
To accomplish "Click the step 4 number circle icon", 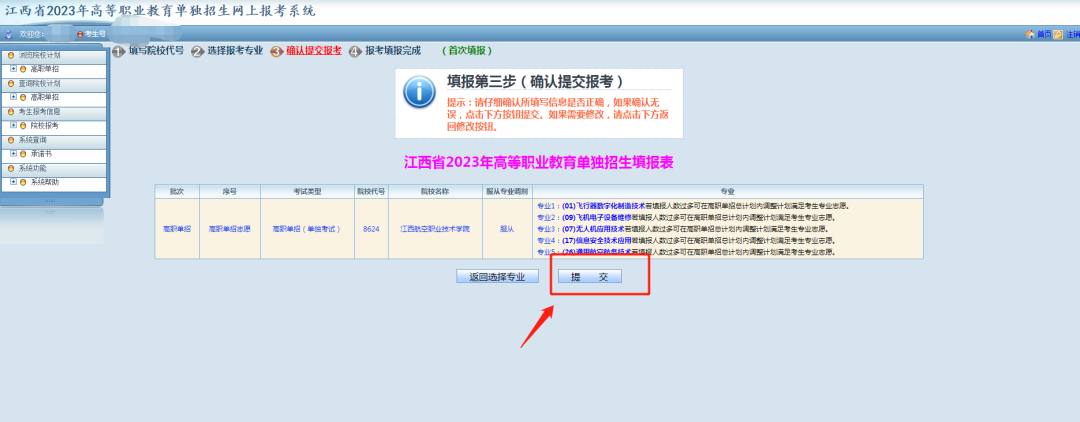I will (355, 51).
